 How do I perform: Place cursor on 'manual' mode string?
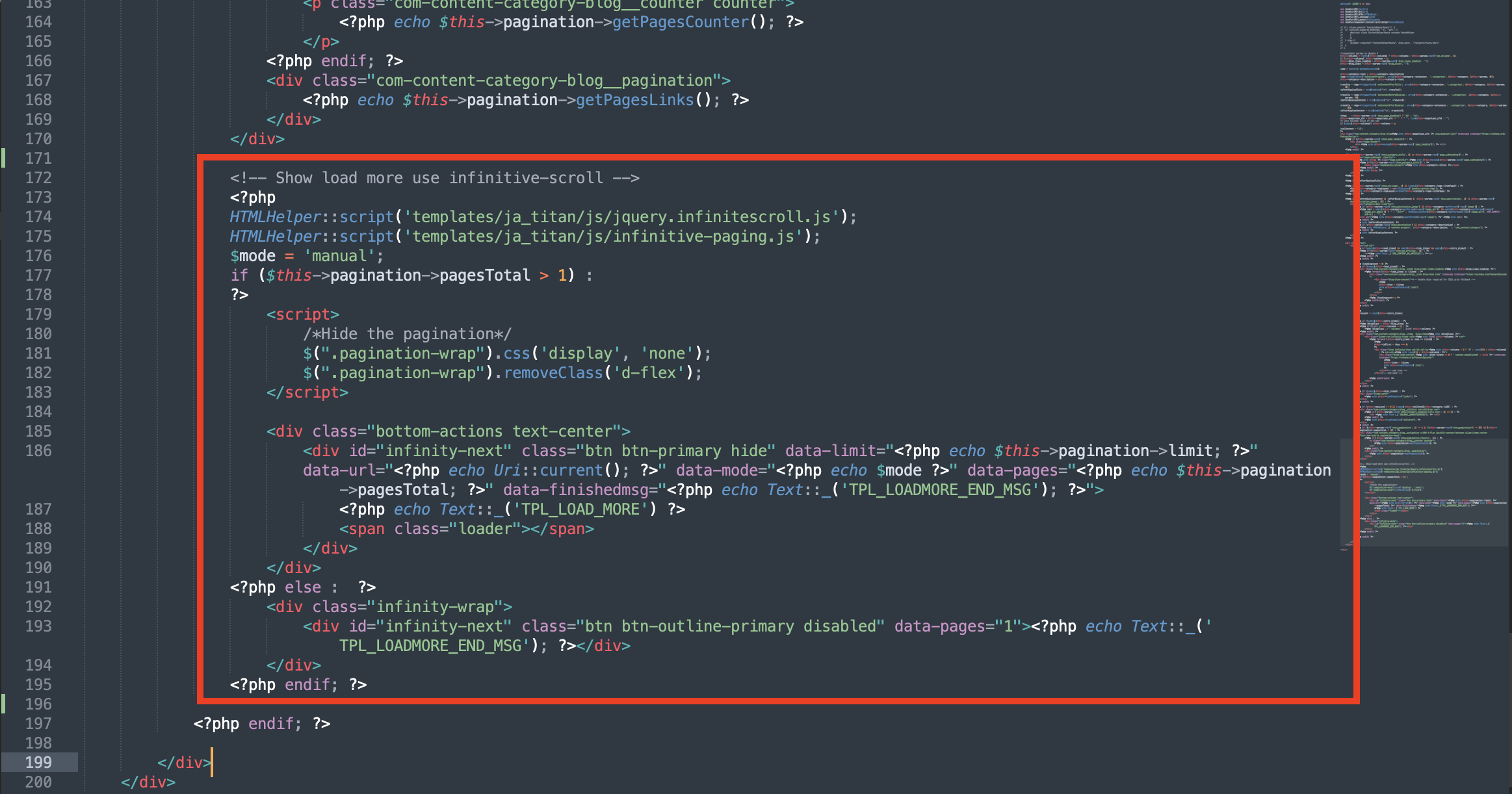(339, 256)
